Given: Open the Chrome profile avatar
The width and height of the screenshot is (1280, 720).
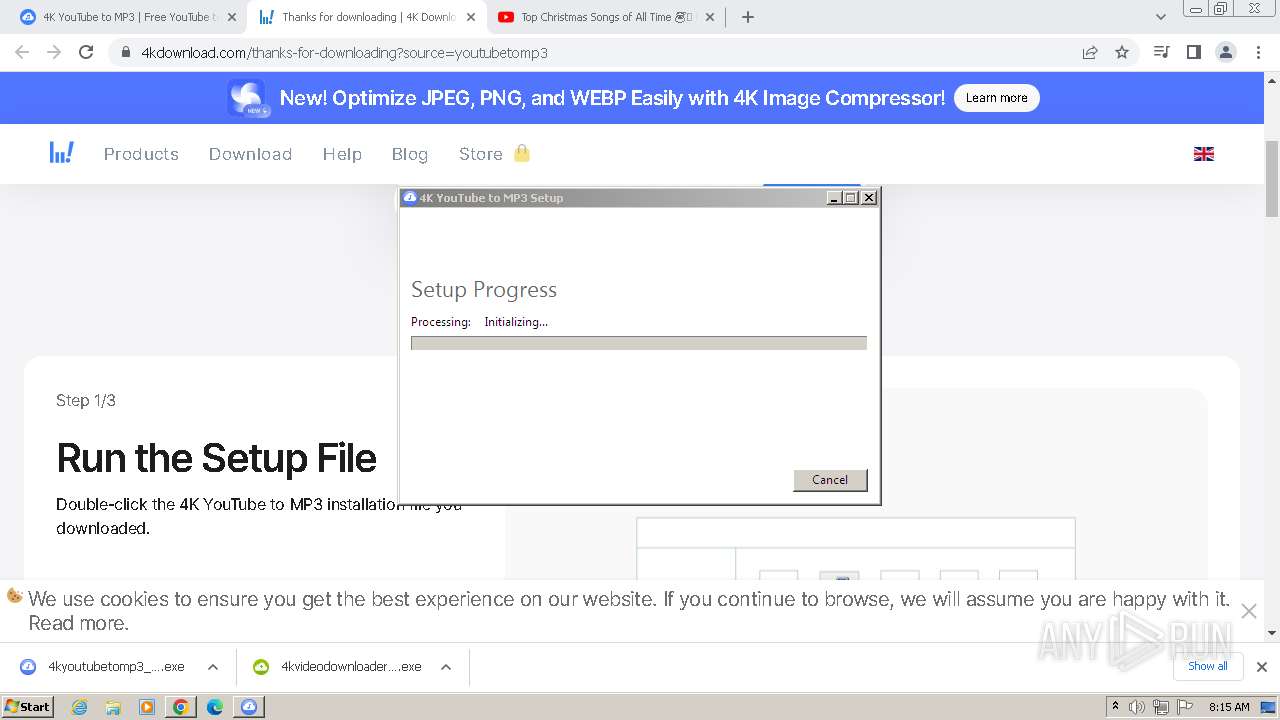Looking at the screenshot, I should (1225, 52).
